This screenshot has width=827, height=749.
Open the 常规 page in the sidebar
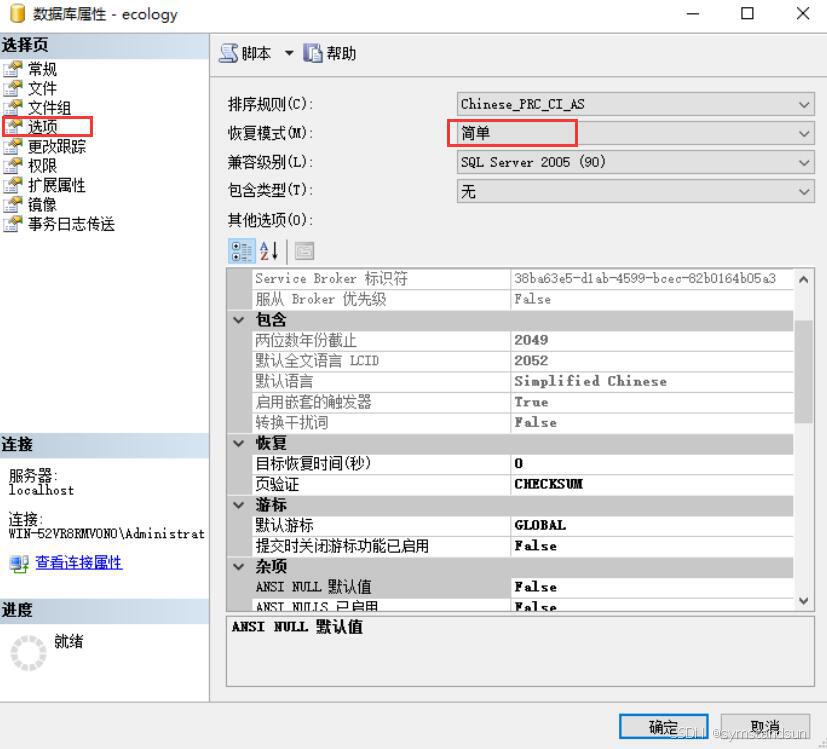[x=42, y=69]
